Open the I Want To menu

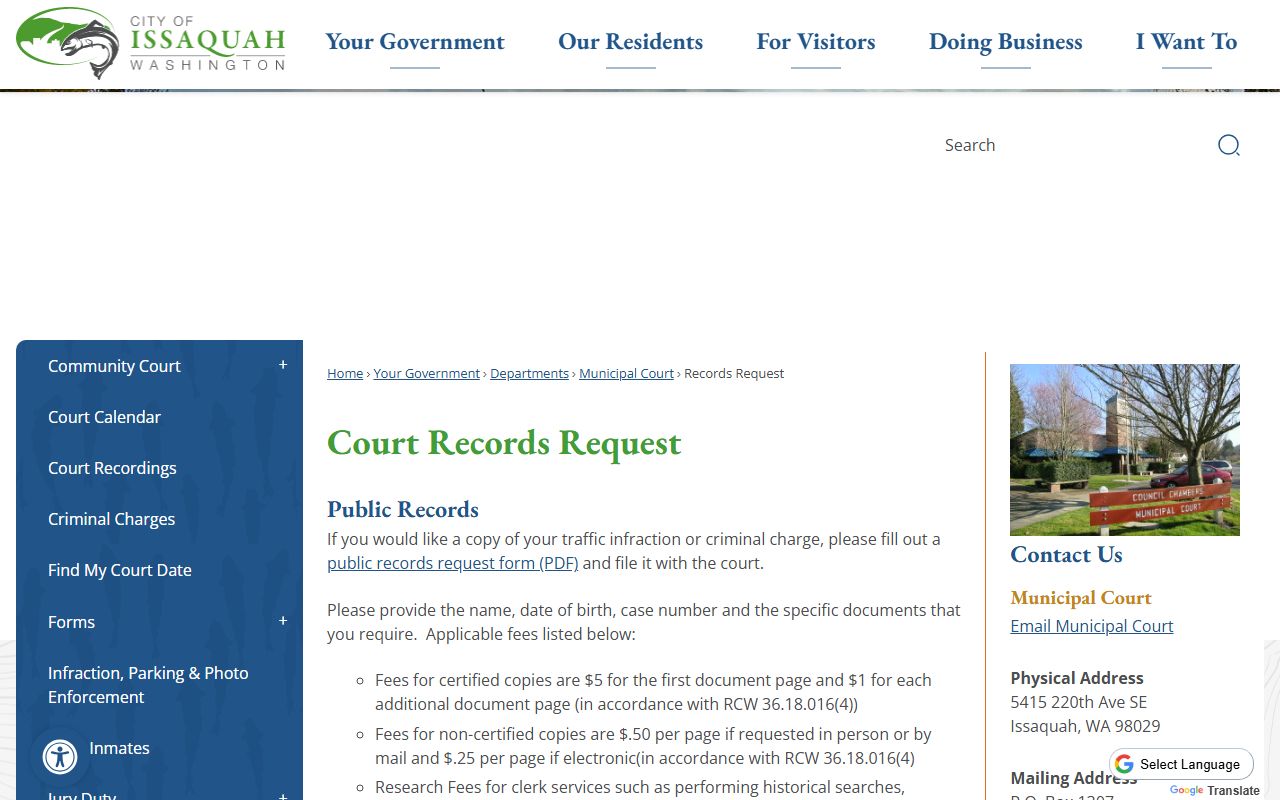(x=1186, y=42)
